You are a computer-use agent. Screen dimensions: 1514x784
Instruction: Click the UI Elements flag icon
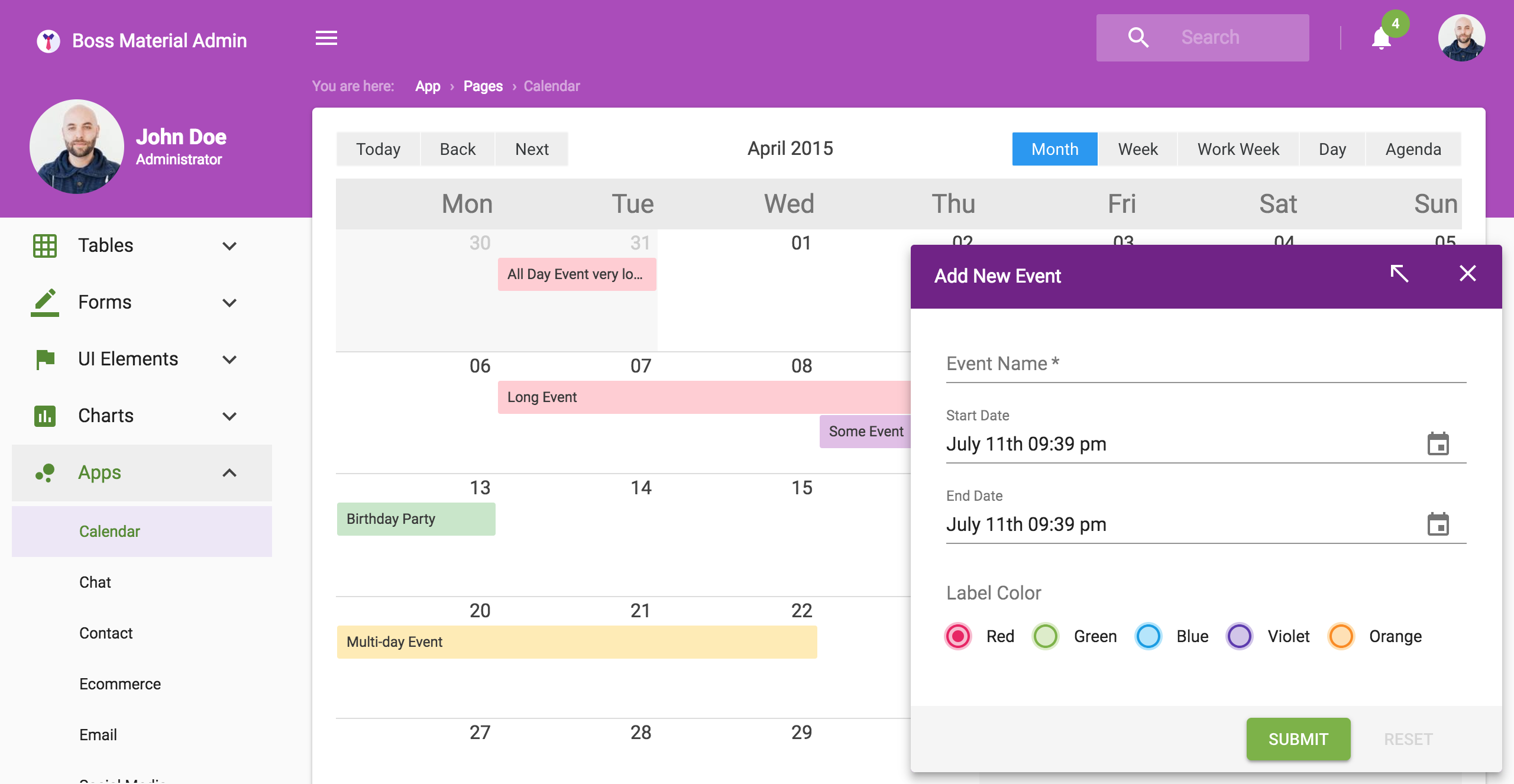pos(45,358)
